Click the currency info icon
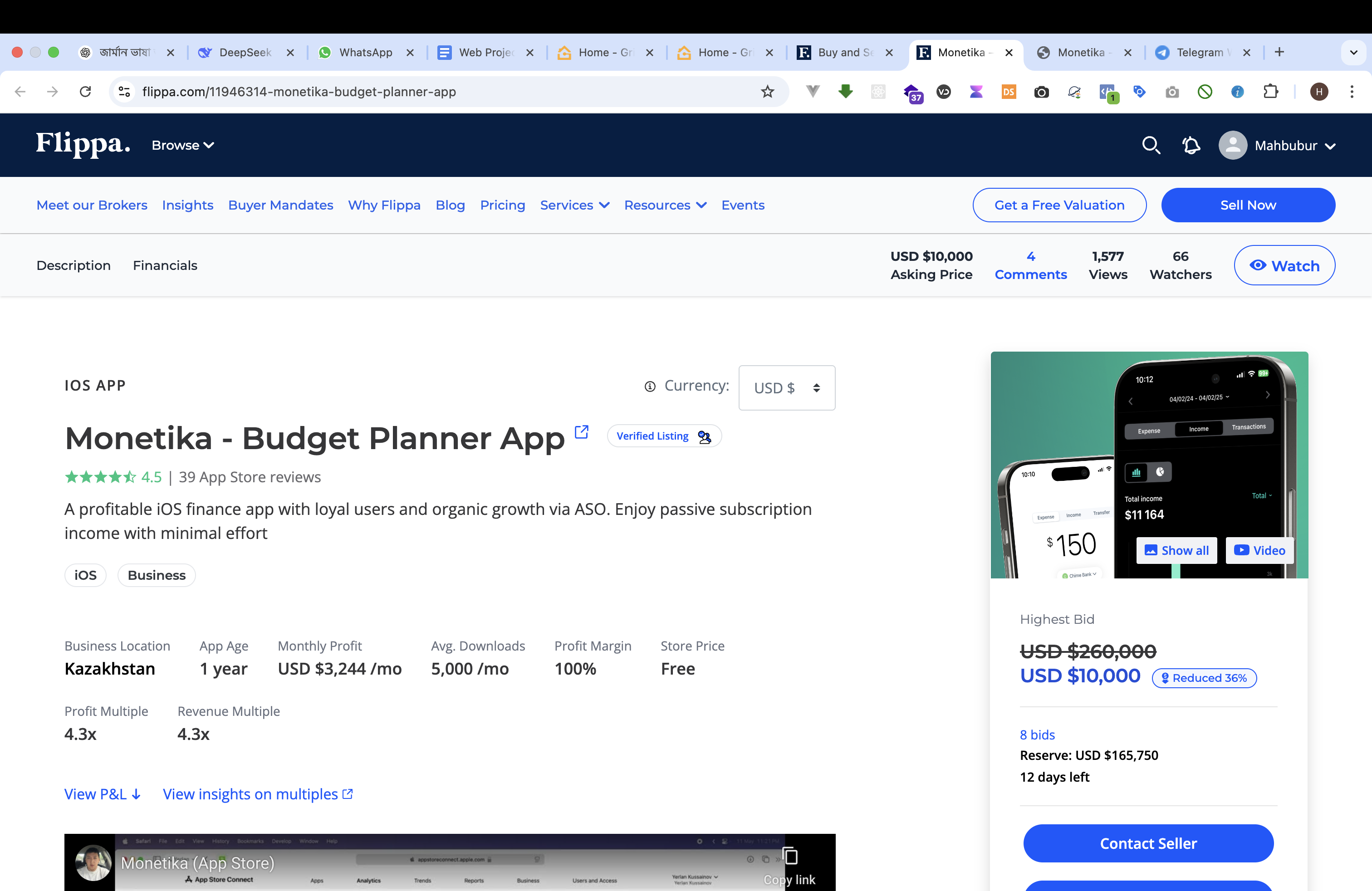 tap(650, 387)
